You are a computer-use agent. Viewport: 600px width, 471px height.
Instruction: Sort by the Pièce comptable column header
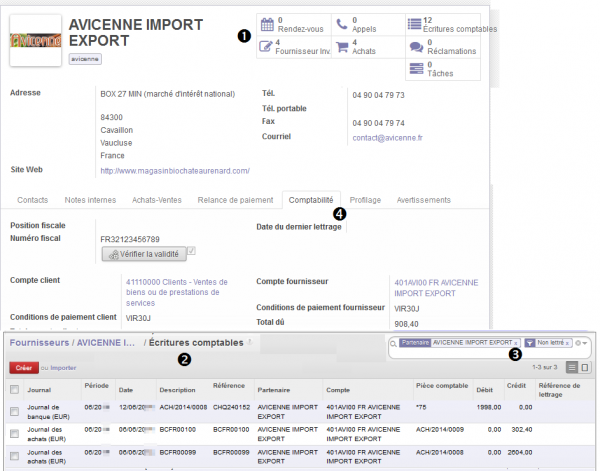point(442,386)
